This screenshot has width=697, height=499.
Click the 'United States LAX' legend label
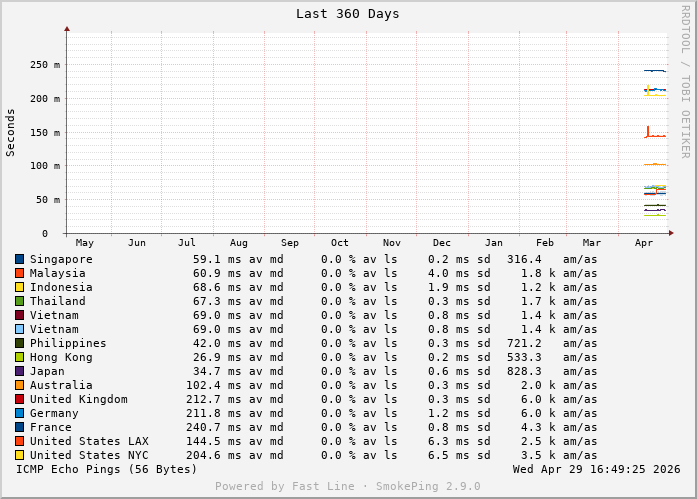[x=88, y=441]
